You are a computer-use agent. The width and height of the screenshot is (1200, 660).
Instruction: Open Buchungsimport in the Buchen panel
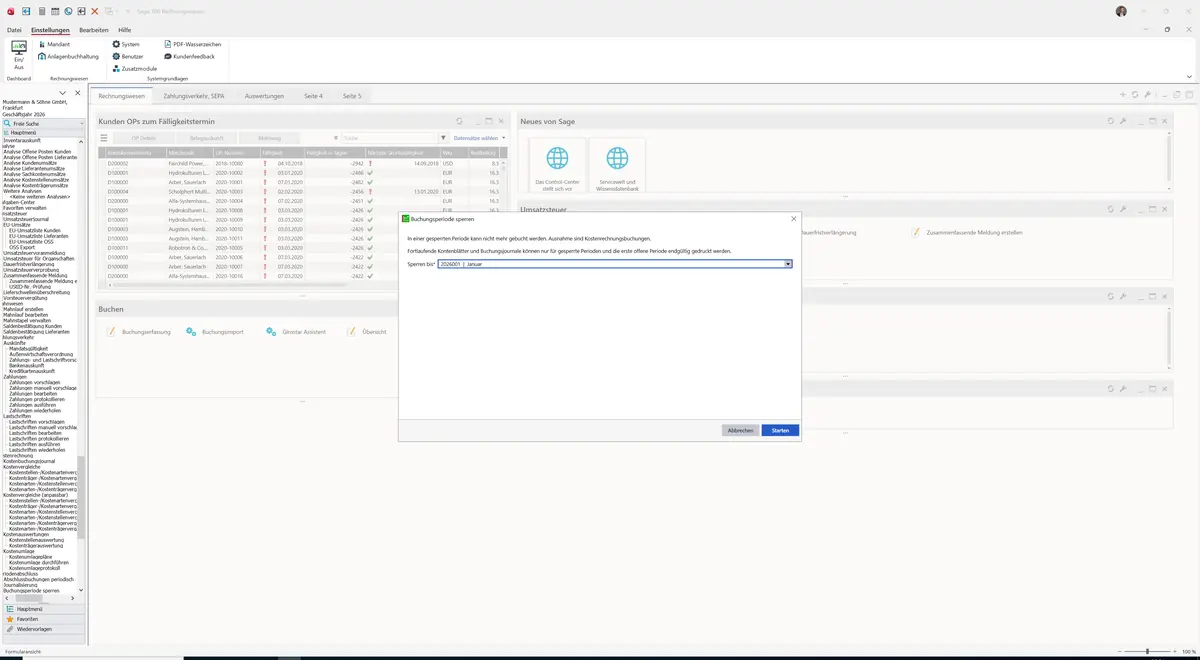click(x=215, y=331)
